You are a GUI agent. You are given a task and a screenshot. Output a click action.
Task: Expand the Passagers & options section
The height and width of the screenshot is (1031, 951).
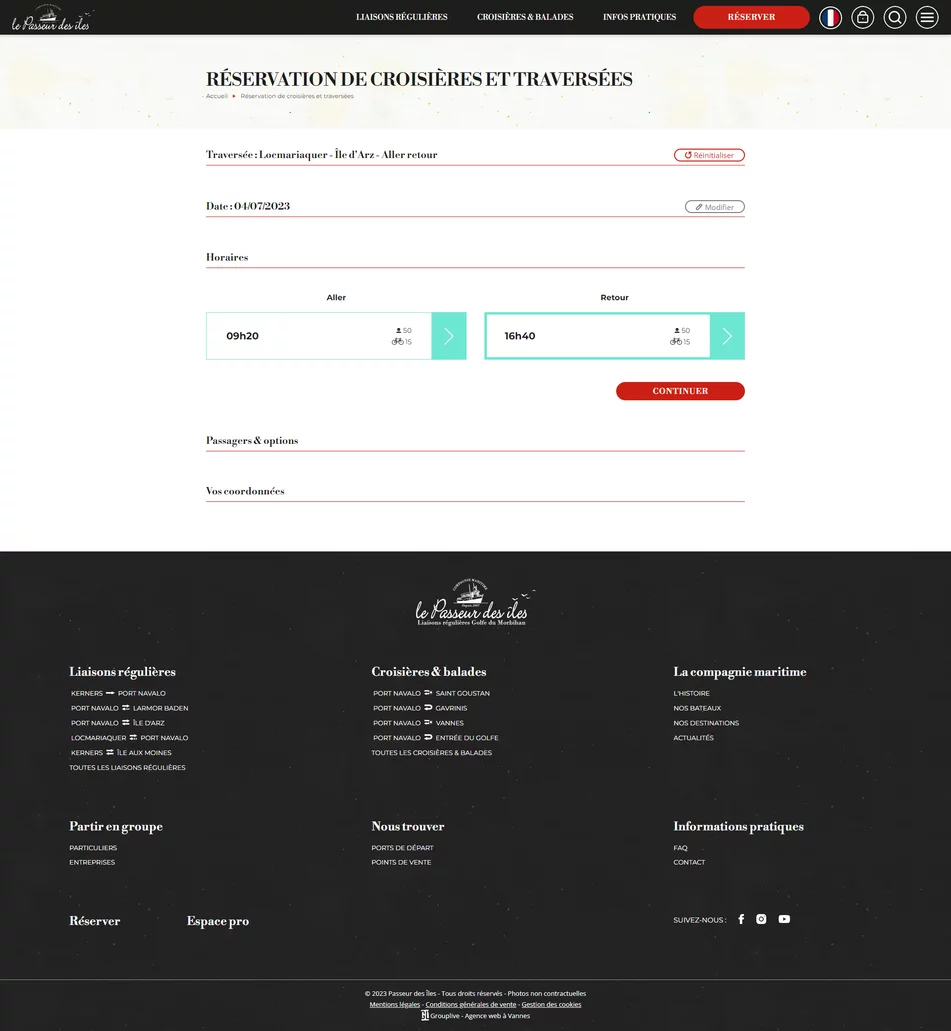252,441
